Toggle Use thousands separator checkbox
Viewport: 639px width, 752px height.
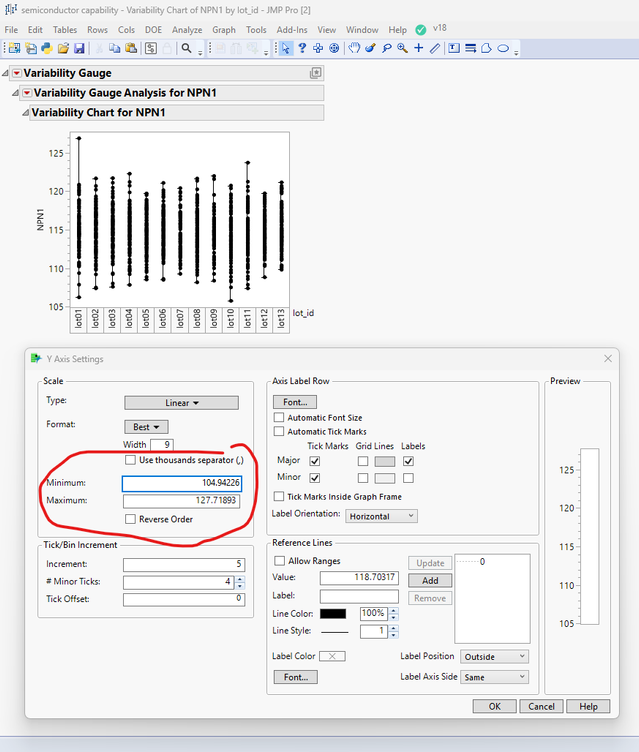click(x=130, y=460)
